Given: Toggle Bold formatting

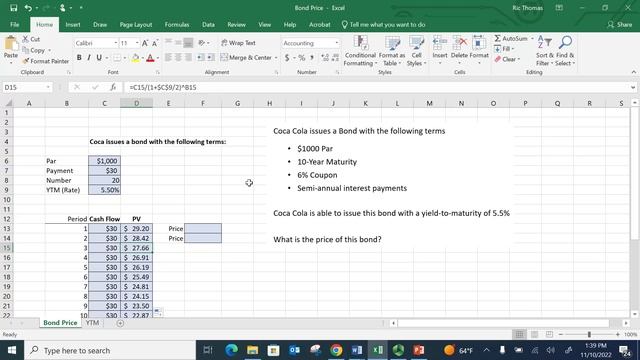Looking at the screenshot, I should (x=79, y=58).
